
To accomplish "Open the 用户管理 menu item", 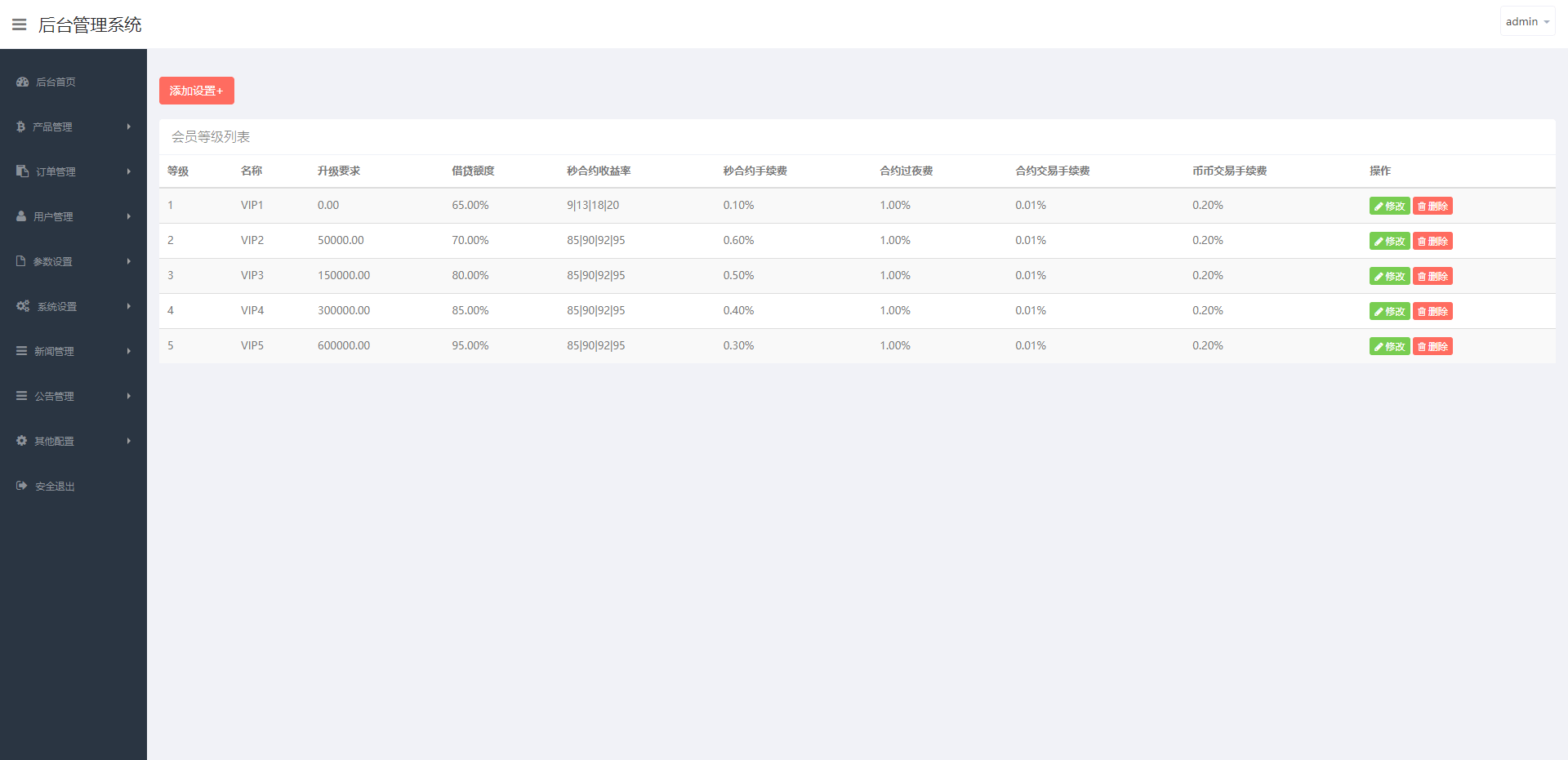I will (54, 217).
